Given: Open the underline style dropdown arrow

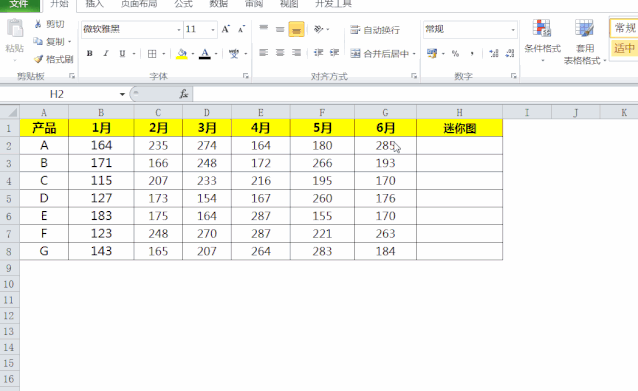Looking at the screenshot, I should click(x=133, y=54).
